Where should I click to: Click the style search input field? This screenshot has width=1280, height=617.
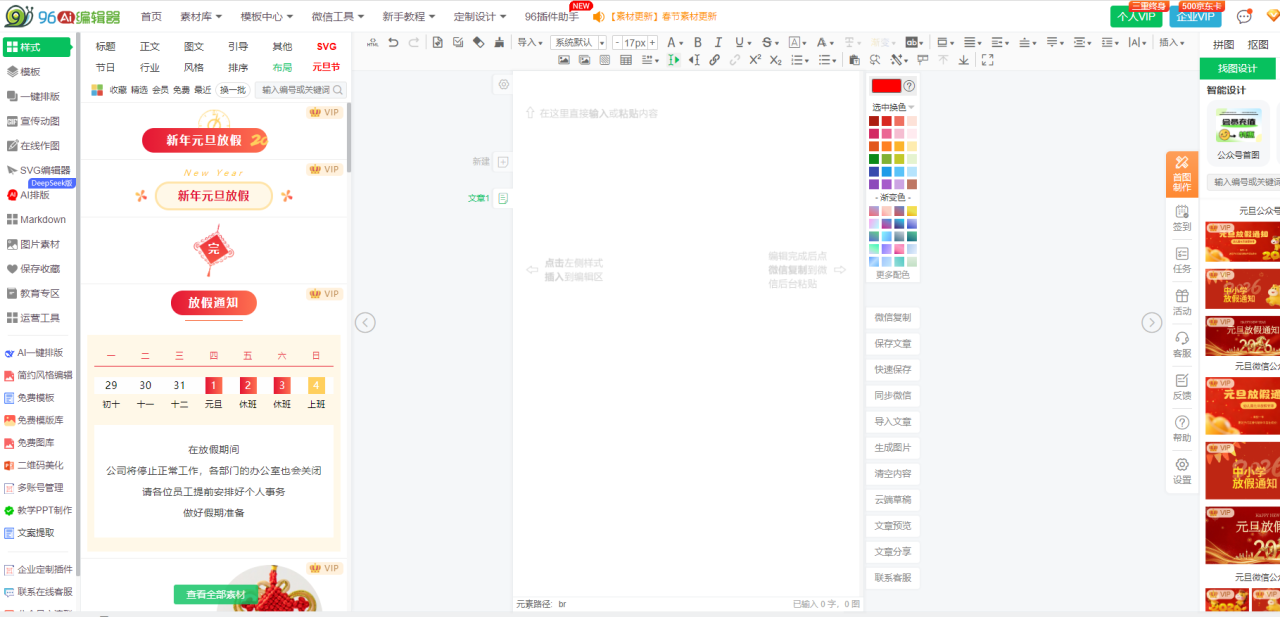coord(296,90)
